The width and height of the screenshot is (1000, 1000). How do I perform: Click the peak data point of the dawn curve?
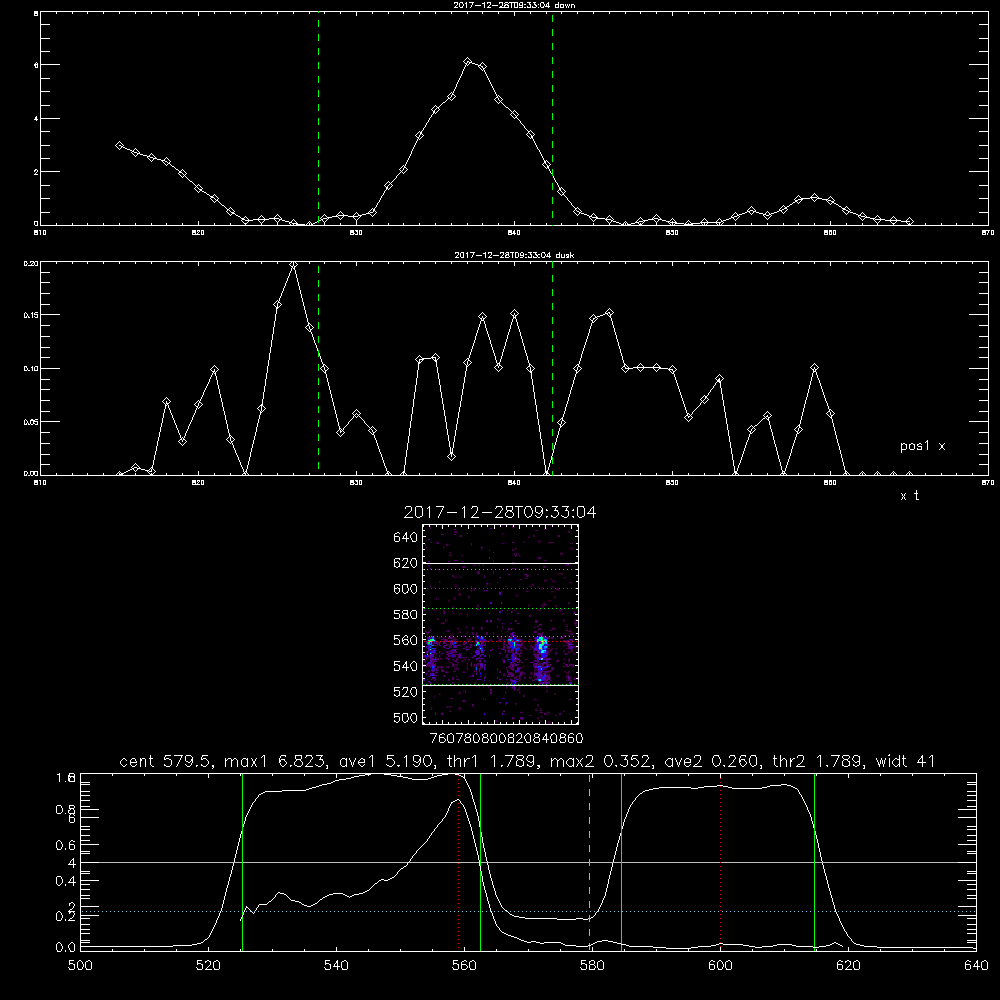point(467,61)
